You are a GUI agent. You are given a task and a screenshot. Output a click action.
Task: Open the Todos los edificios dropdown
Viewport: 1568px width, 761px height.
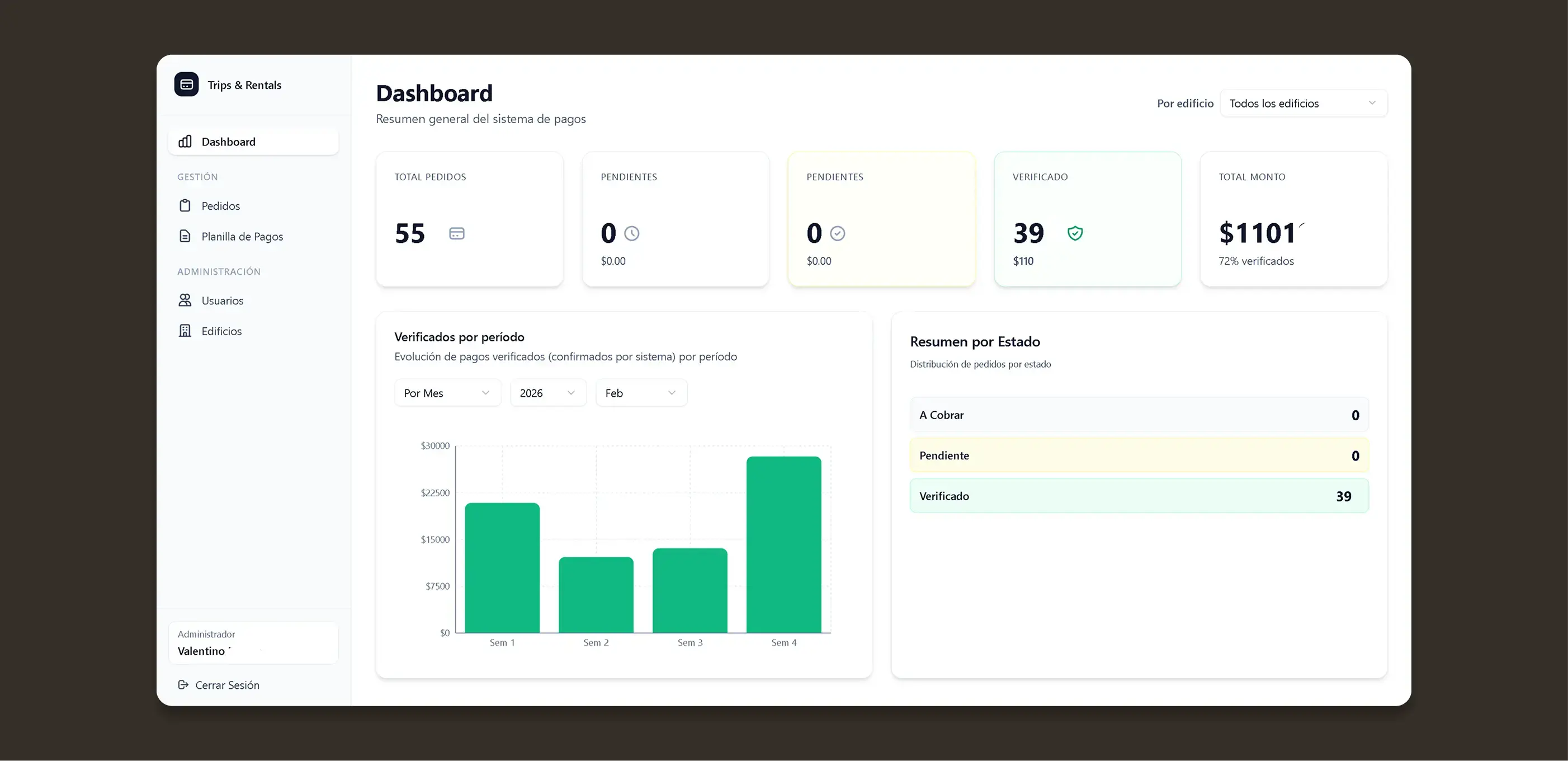pyautogui.click(x=1303, y=104)
